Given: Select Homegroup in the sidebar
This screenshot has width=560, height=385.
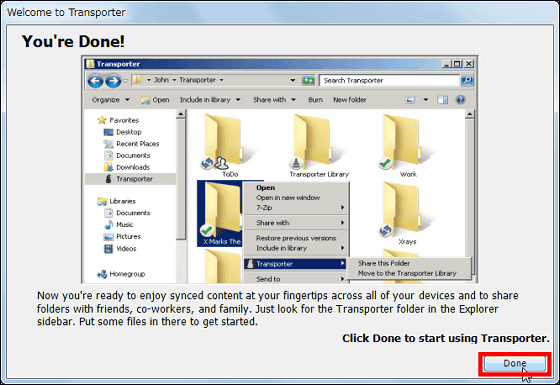Looking at the screenshot, I should pos(121,274).
